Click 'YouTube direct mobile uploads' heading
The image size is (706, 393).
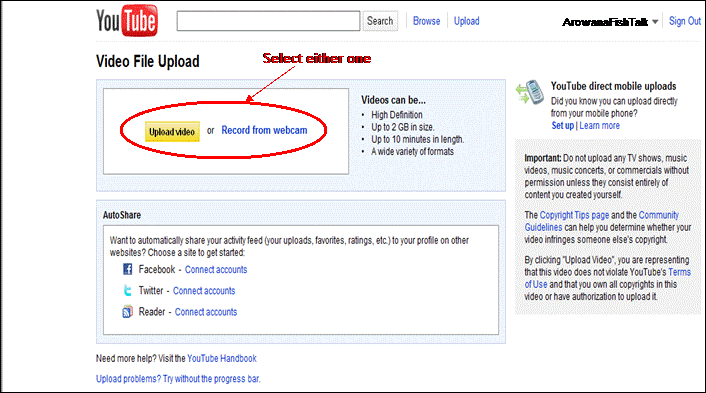click(614, 86)
